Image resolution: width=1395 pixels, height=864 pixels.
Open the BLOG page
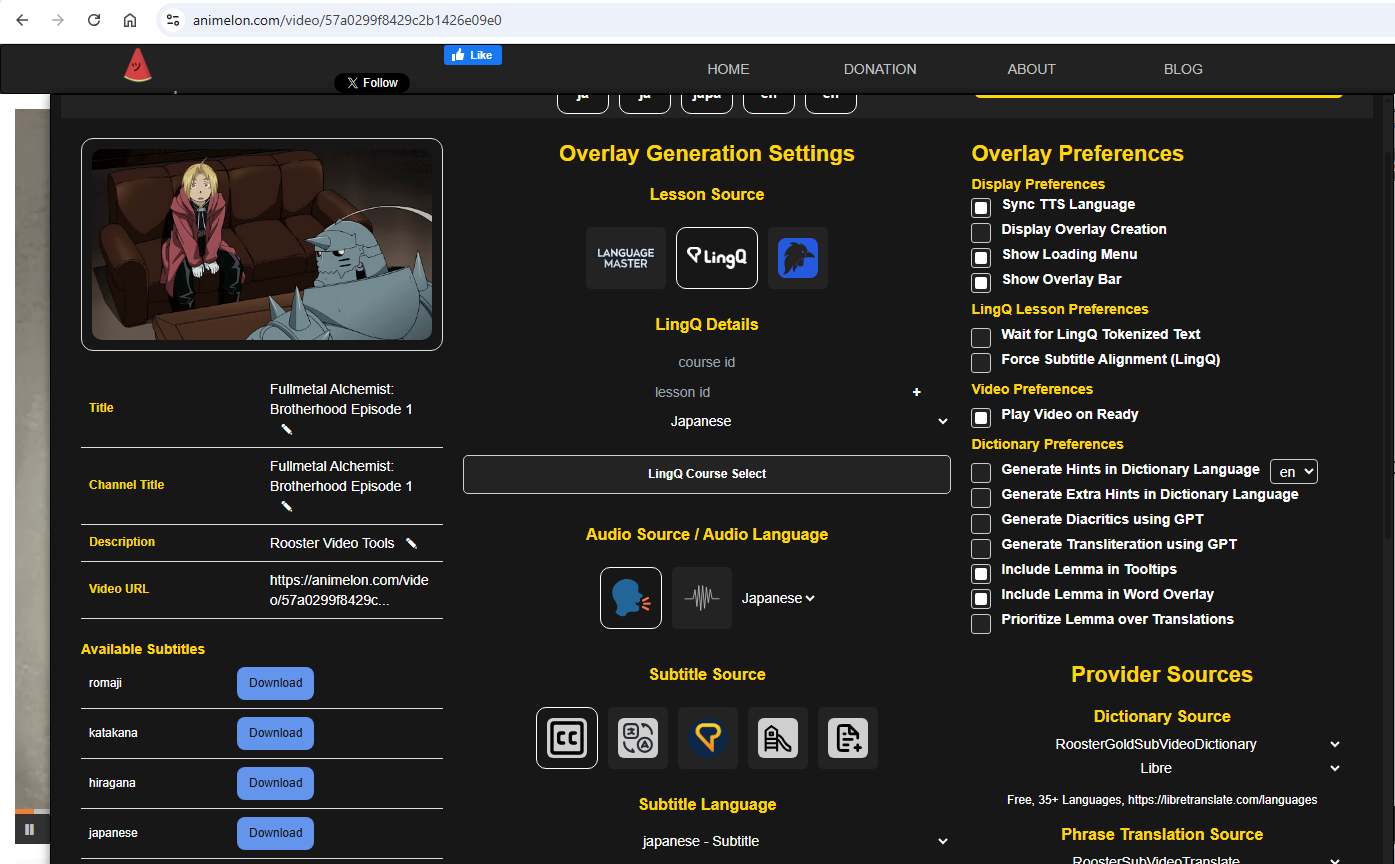point(1183,69)
